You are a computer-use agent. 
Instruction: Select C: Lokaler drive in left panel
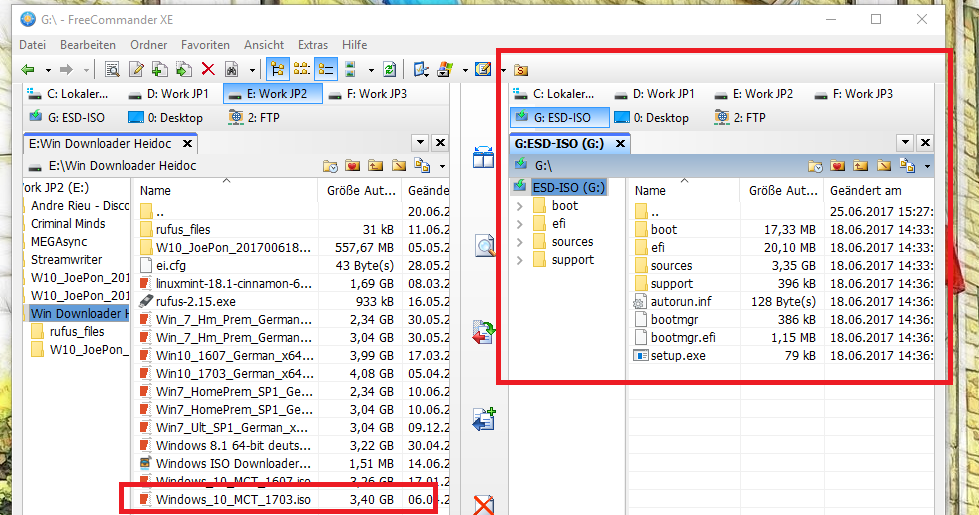point(68,94)
